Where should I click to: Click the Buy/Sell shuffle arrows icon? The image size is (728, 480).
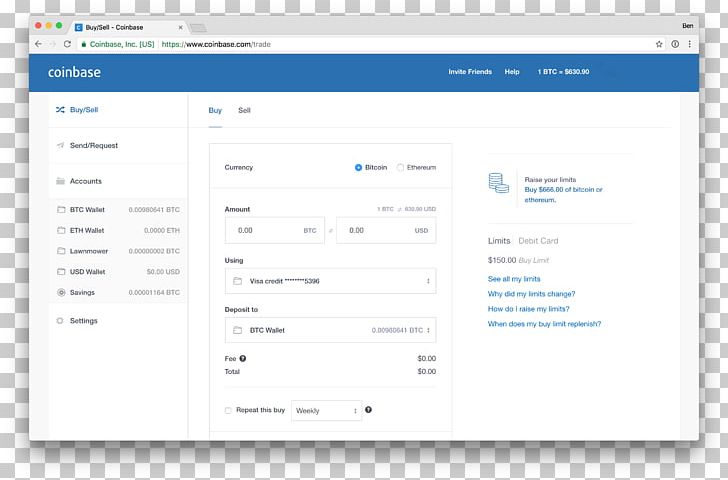60,110
